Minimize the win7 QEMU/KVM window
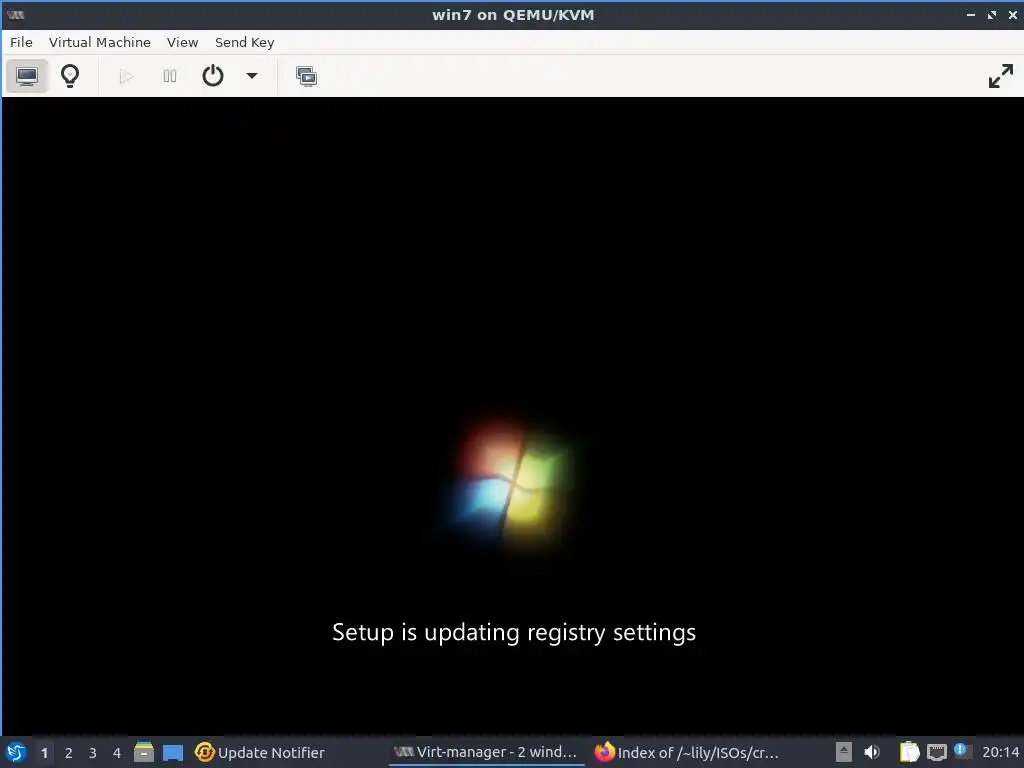 [971, 14]
